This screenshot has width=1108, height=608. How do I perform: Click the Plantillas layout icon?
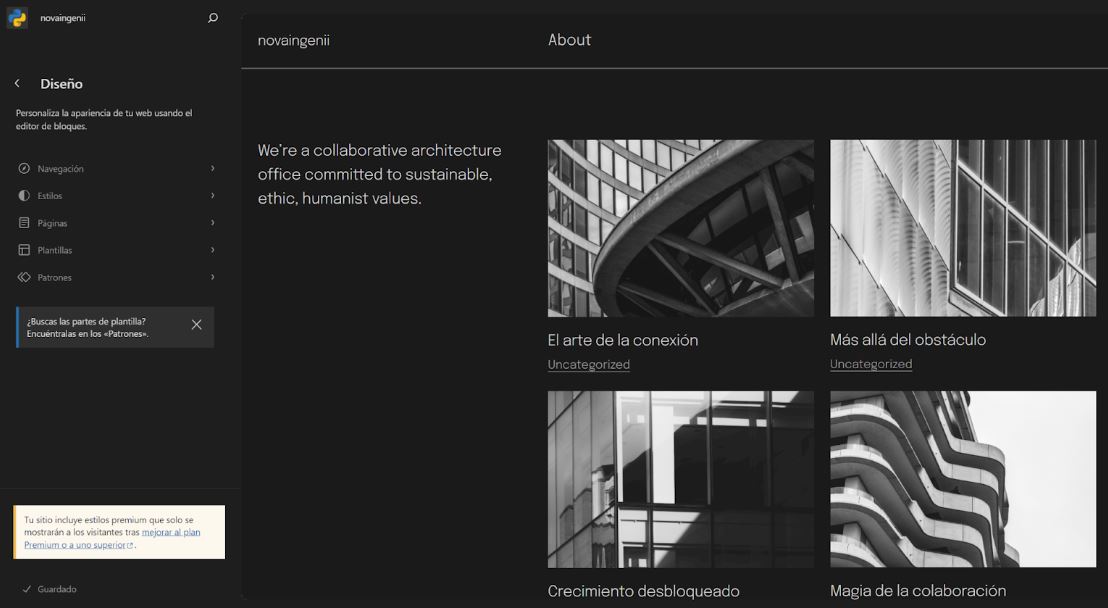coord(24,250)
